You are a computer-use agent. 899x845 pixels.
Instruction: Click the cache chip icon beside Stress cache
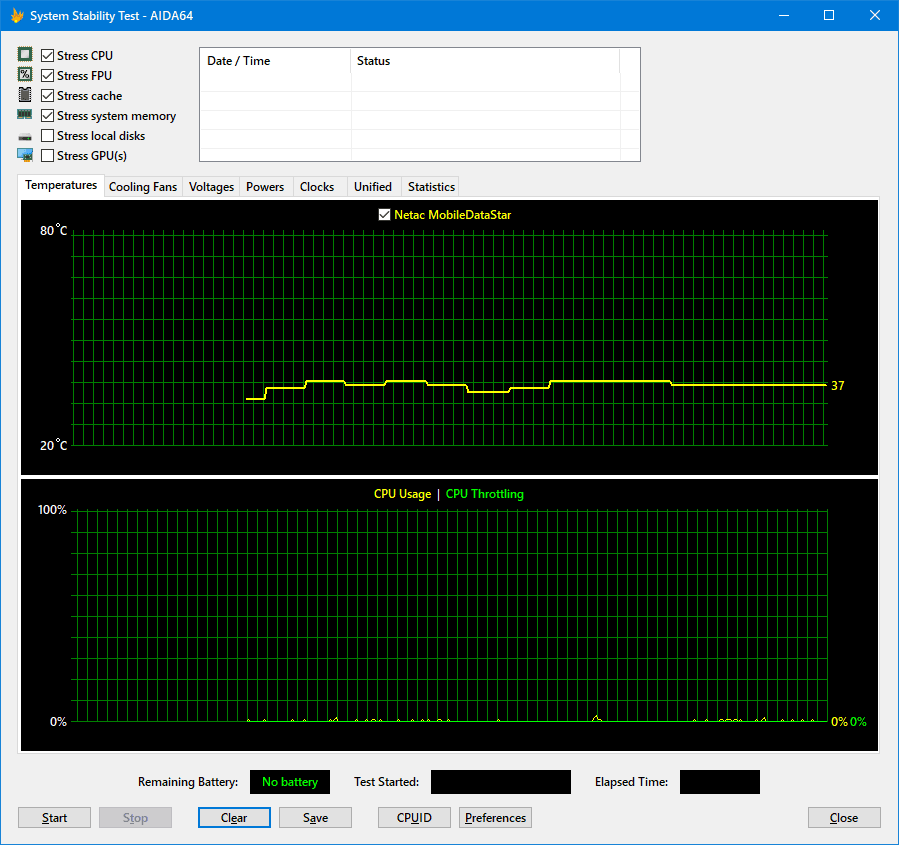pyautogui.click(x=25, y=95)
